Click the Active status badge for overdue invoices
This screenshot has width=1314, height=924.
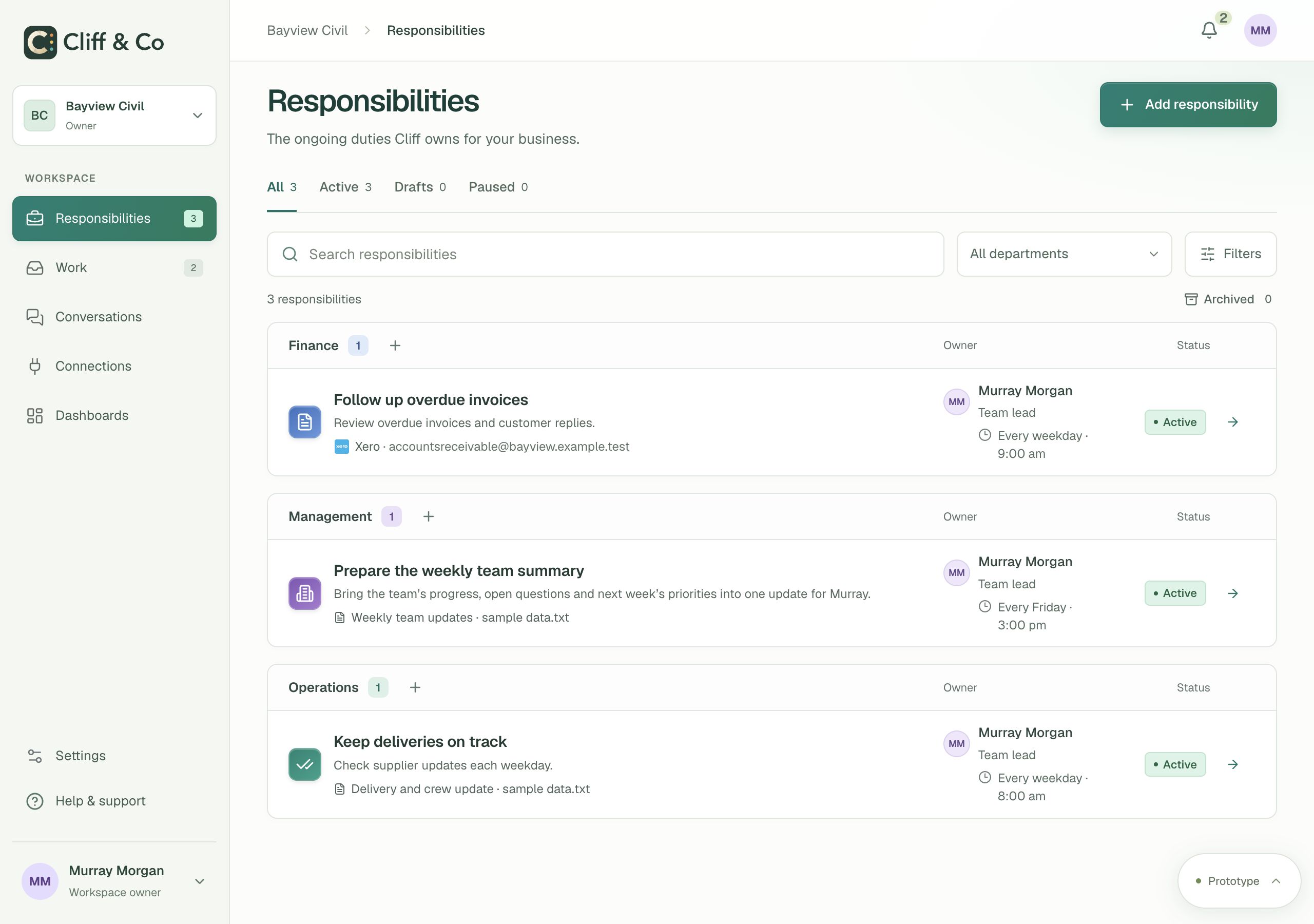pyautogui.click(x=1175, y=422)
